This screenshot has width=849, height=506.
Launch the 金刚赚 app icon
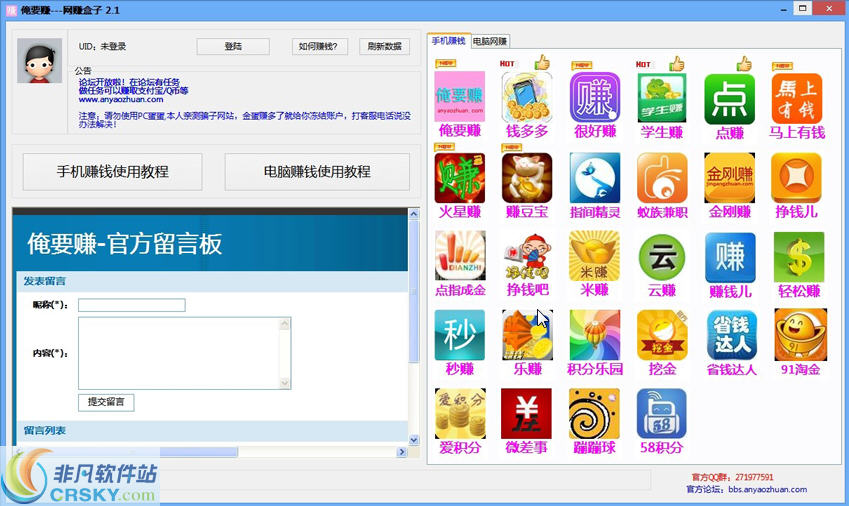[729, 178]
